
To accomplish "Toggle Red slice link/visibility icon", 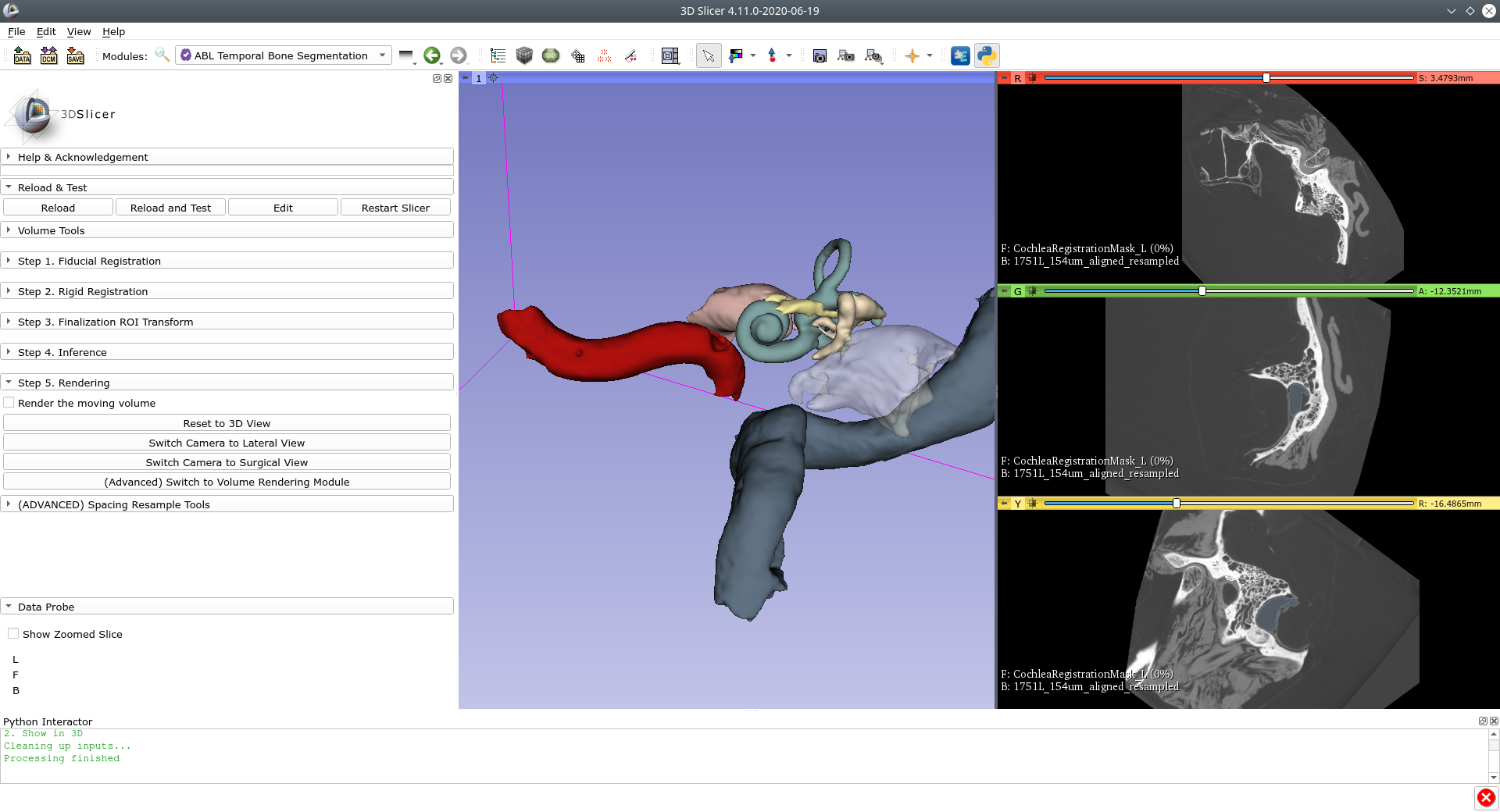I will pyautogui.click(x=1032, y=78).
